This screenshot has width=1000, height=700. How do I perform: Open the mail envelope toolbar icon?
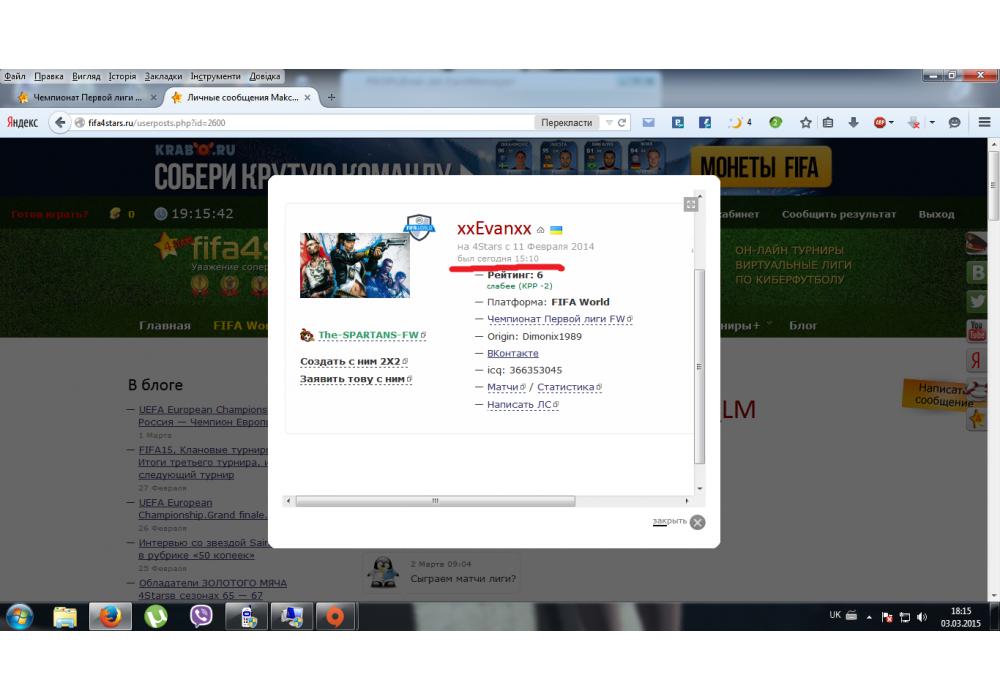pos(649,122)
